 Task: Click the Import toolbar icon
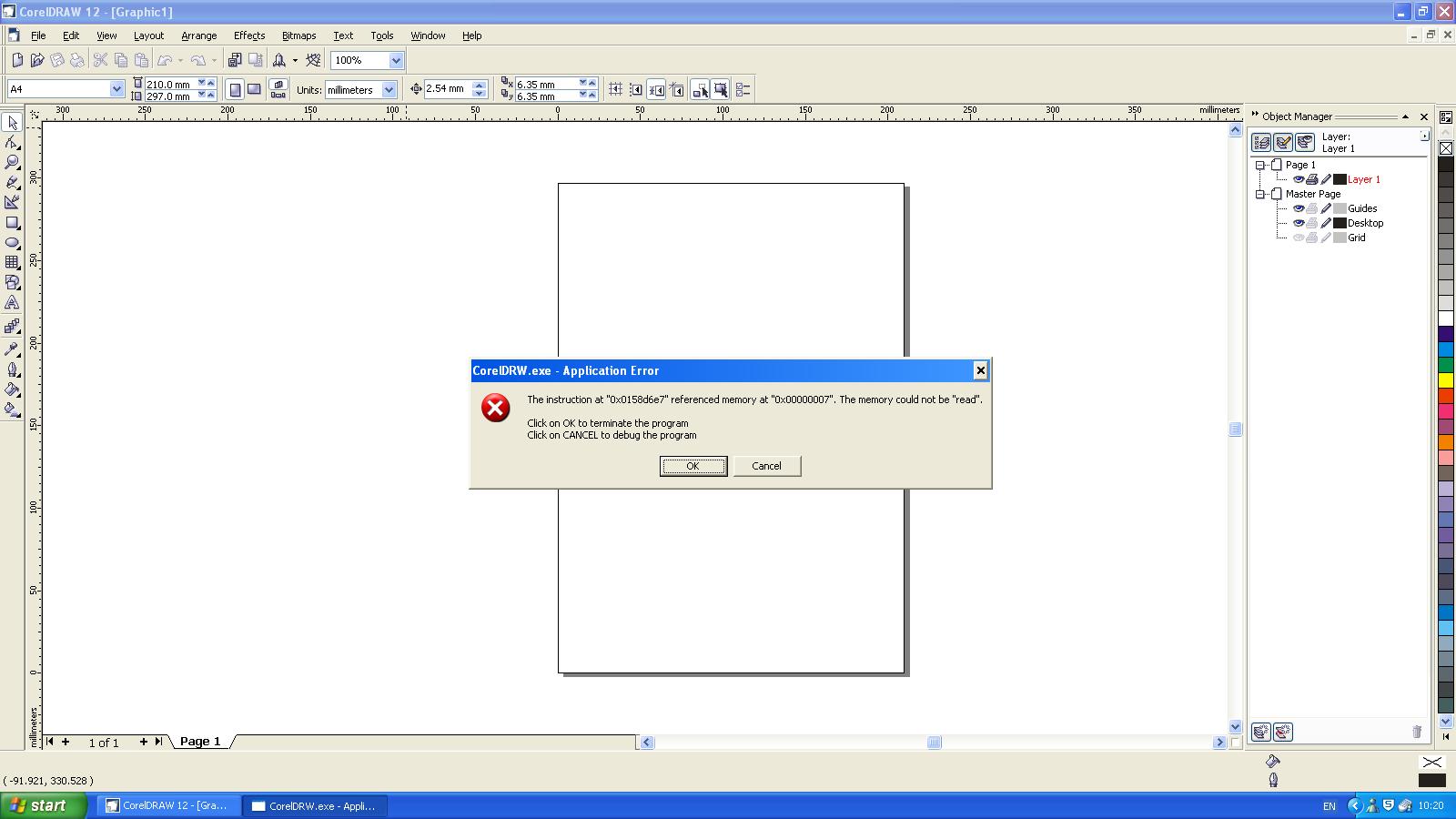coord(235,60)
